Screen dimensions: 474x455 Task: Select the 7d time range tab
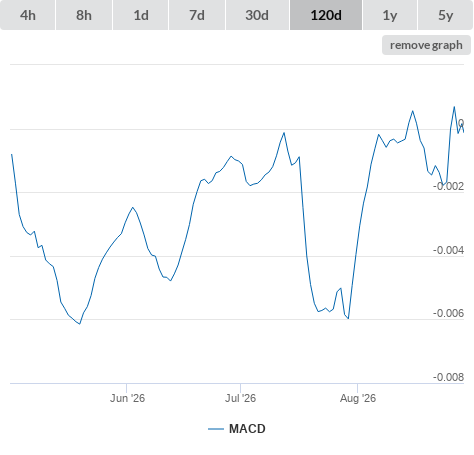coord(197,15)
